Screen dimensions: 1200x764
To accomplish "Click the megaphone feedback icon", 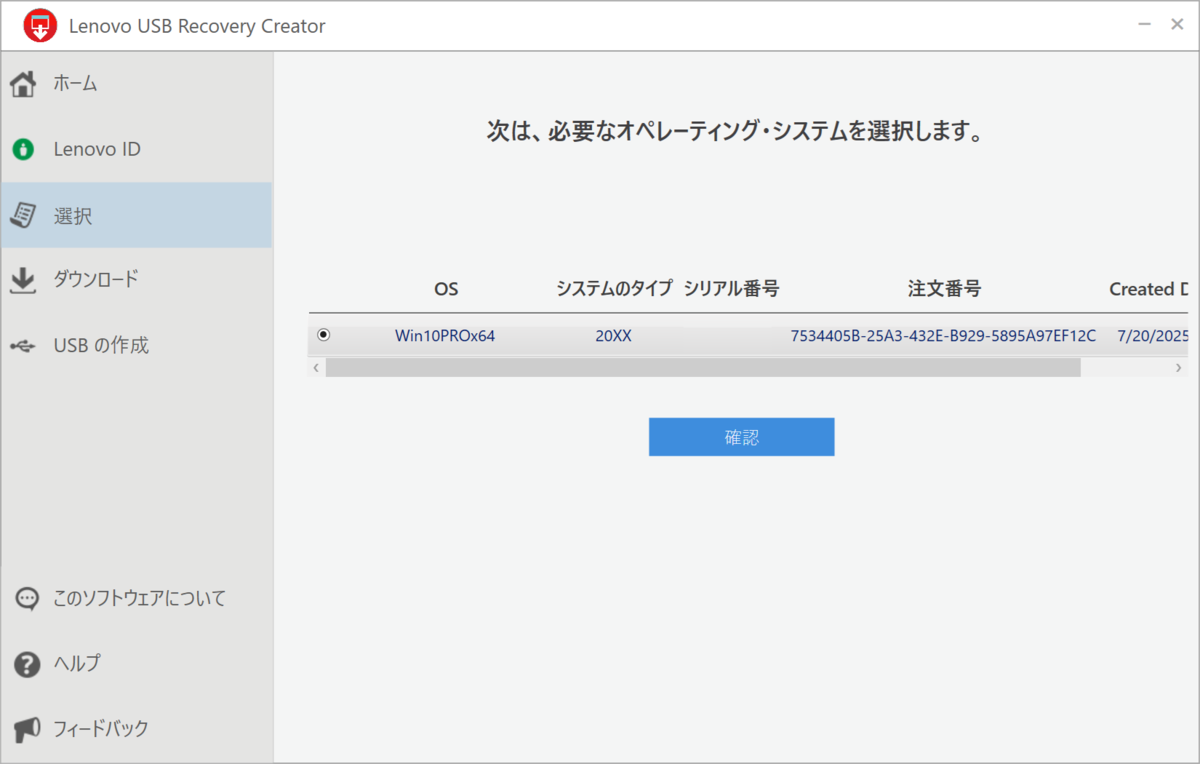I will tap(27, 728).
